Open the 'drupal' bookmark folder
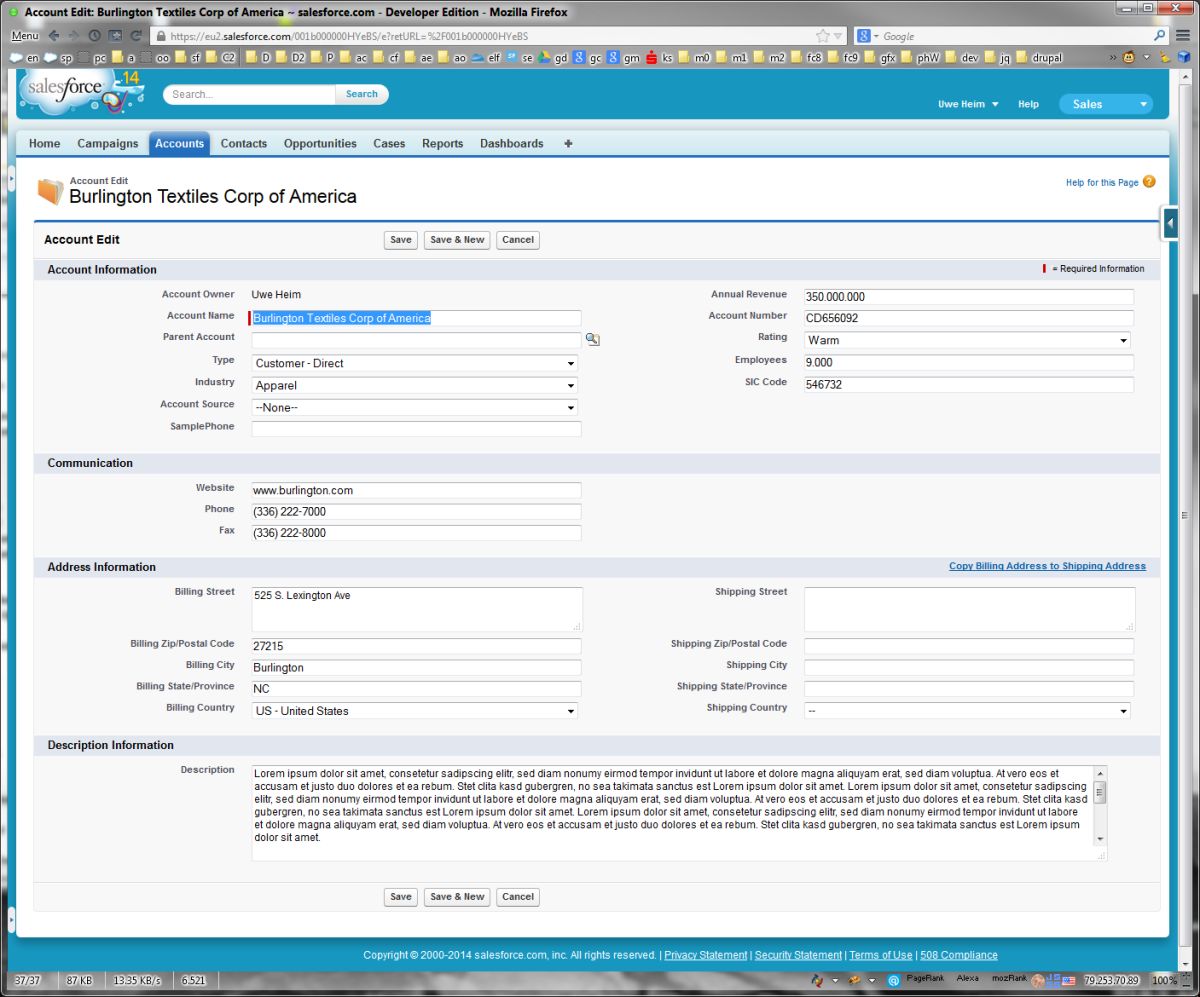 [x=1038, y=58]
